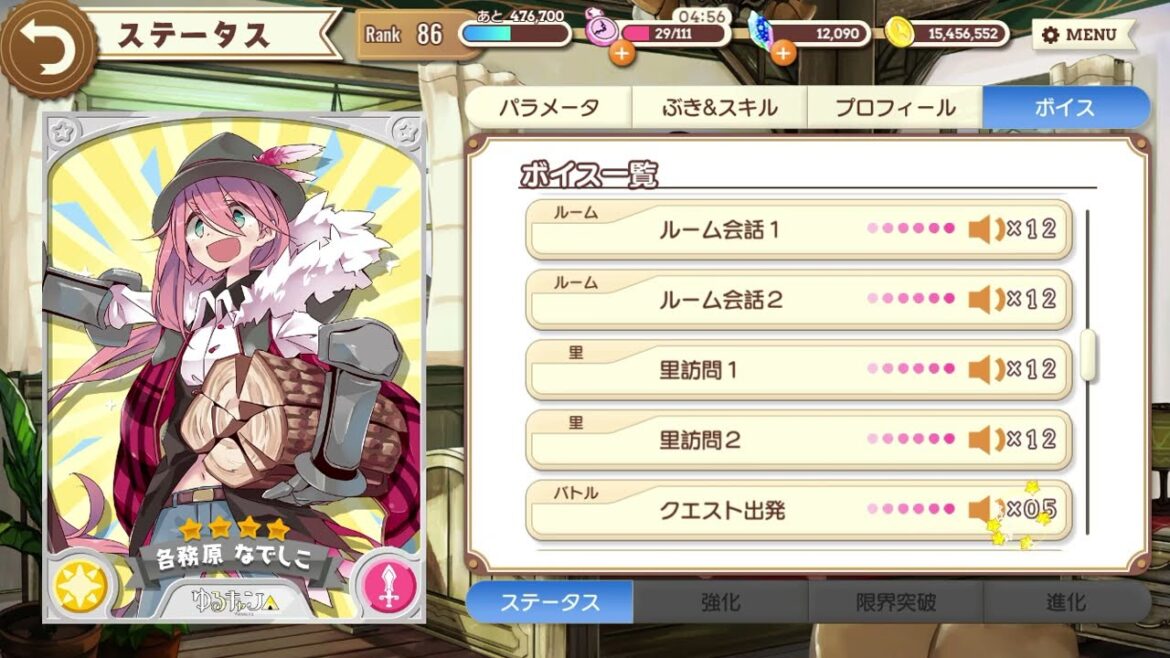
Task: Tap the 各務原なでしこ character card artwork
Action: pyautogui.click(x=234, y=369)
